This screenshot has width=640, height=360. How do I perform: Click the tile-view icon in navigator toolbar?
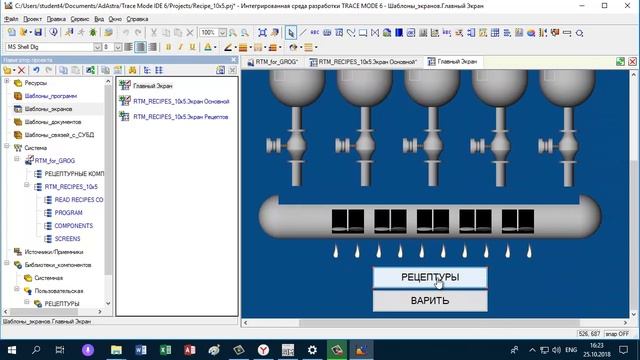tap(159, 70)
